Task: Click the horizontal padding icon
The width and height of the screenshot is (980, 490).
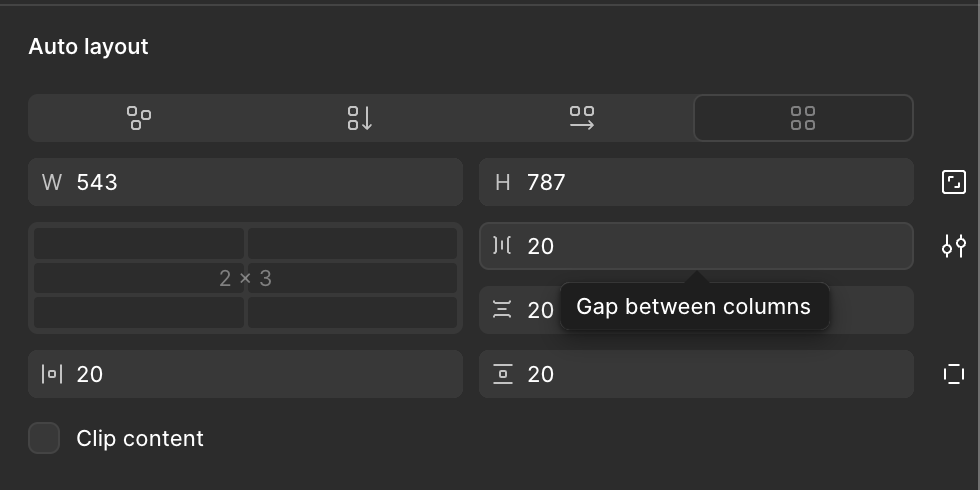Action: [x=52, y=374]
